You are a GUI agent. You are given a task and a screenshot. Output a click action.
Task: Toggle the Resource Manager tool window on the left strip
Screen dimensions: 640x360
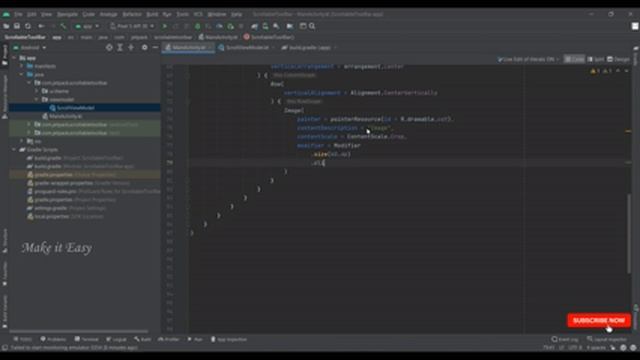point(4,97)
